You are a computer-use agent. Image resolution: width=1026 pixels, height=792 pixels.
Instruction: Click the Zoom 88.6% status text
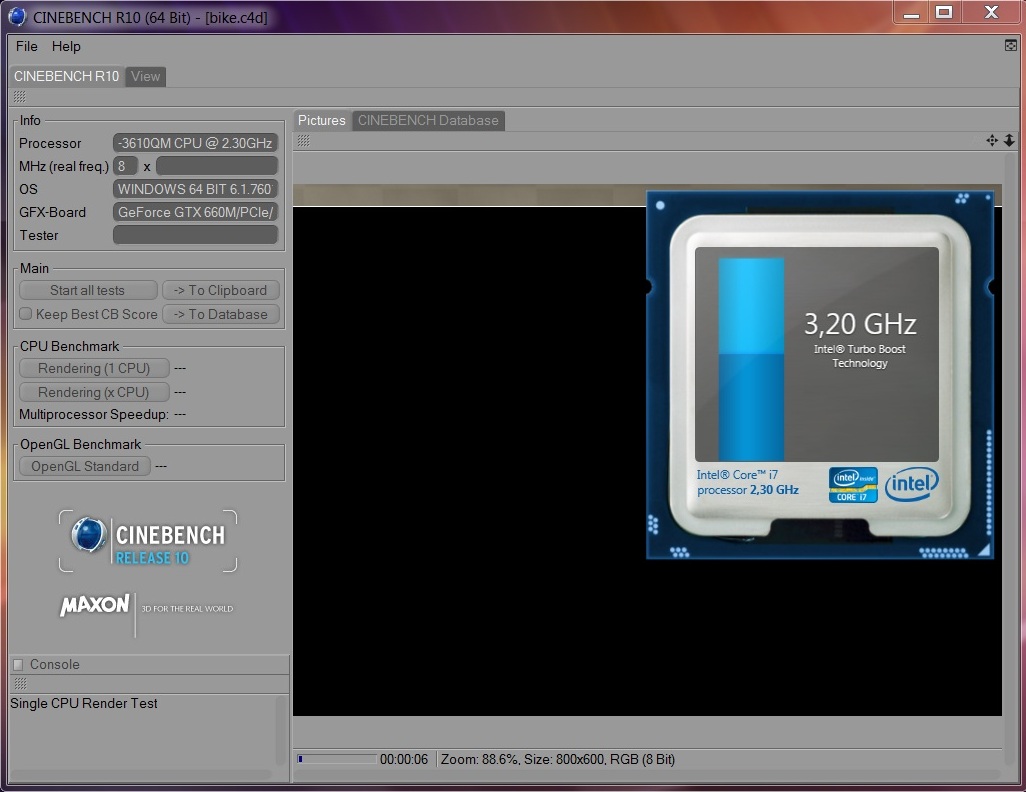pos(479,759)
